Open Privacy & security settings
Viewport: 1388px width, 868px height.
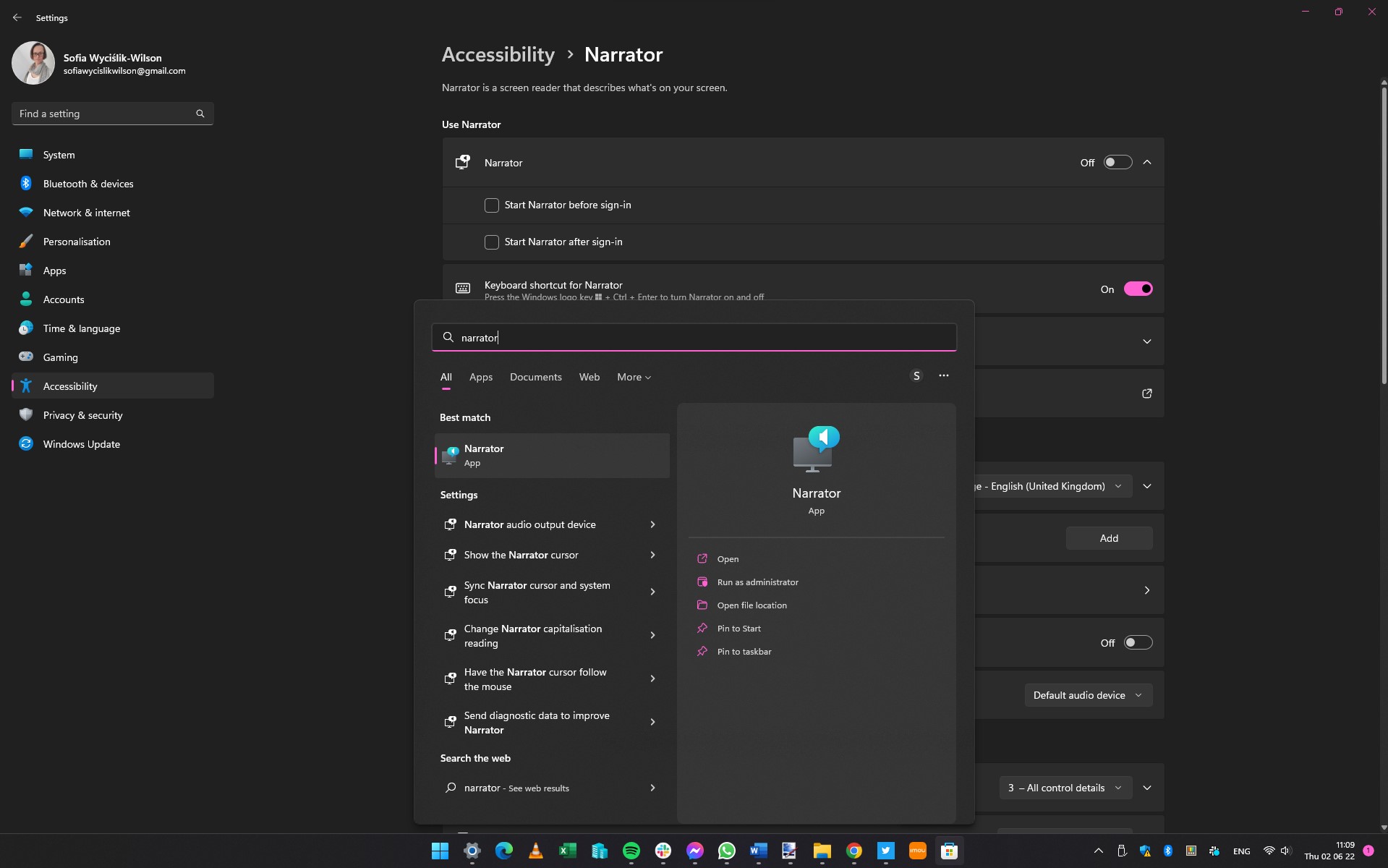(x=113, y=415)
